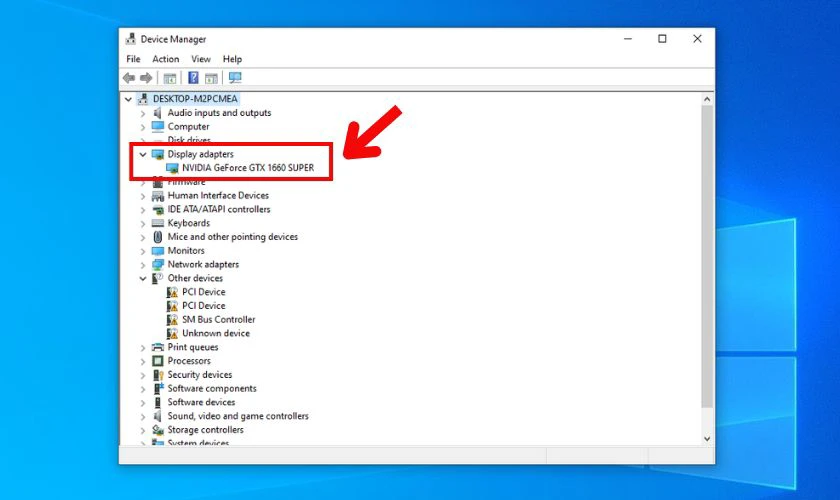Click the DESKTOP-M2PCMEA computer icon
Image resolution: width=840 pixels, height=500 pixels.
pos(143,99)
